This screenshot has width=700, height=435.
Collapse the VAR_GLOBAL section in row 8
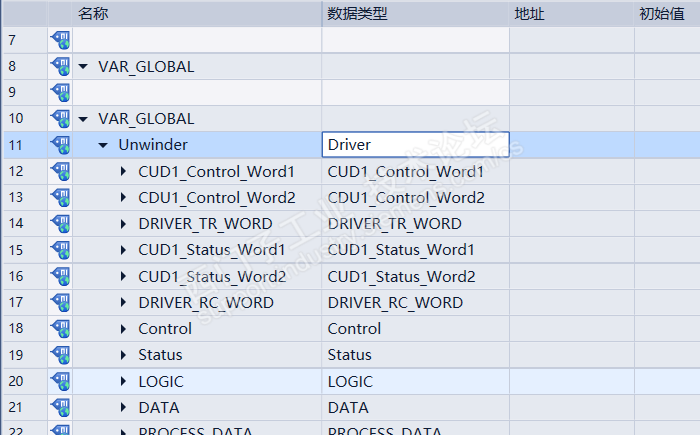(83, 67)
